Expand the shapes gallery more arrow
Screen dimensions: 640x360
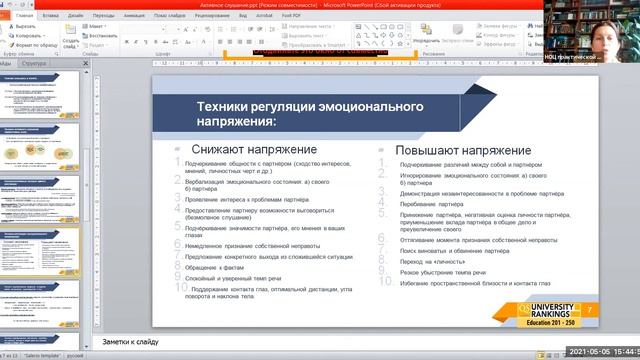click(408, 44)
